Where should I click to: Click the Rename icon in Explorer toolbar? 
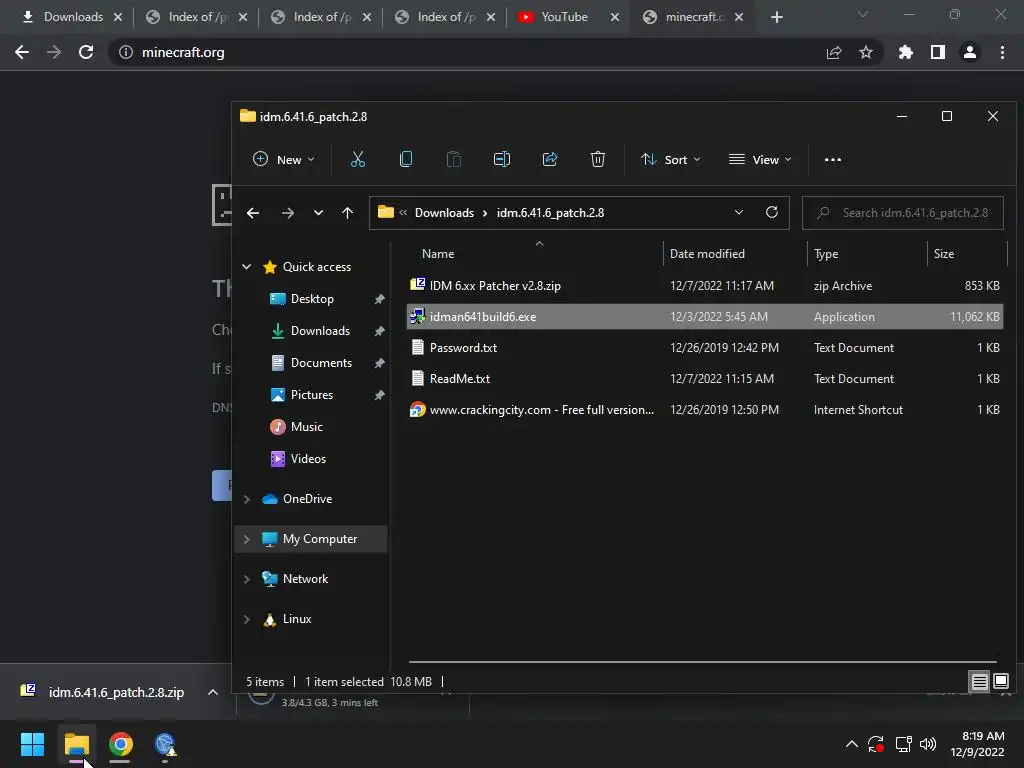pos(502,159)
